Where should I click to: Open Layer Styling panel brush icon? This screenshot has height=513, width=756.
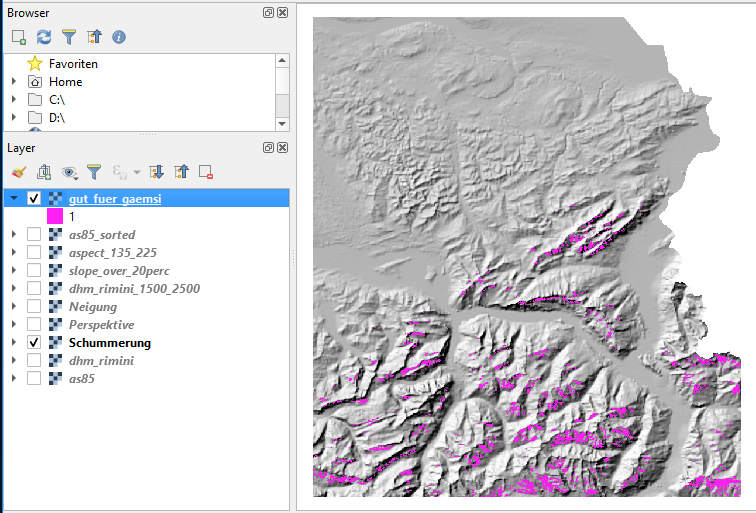[x=19, y=172]
